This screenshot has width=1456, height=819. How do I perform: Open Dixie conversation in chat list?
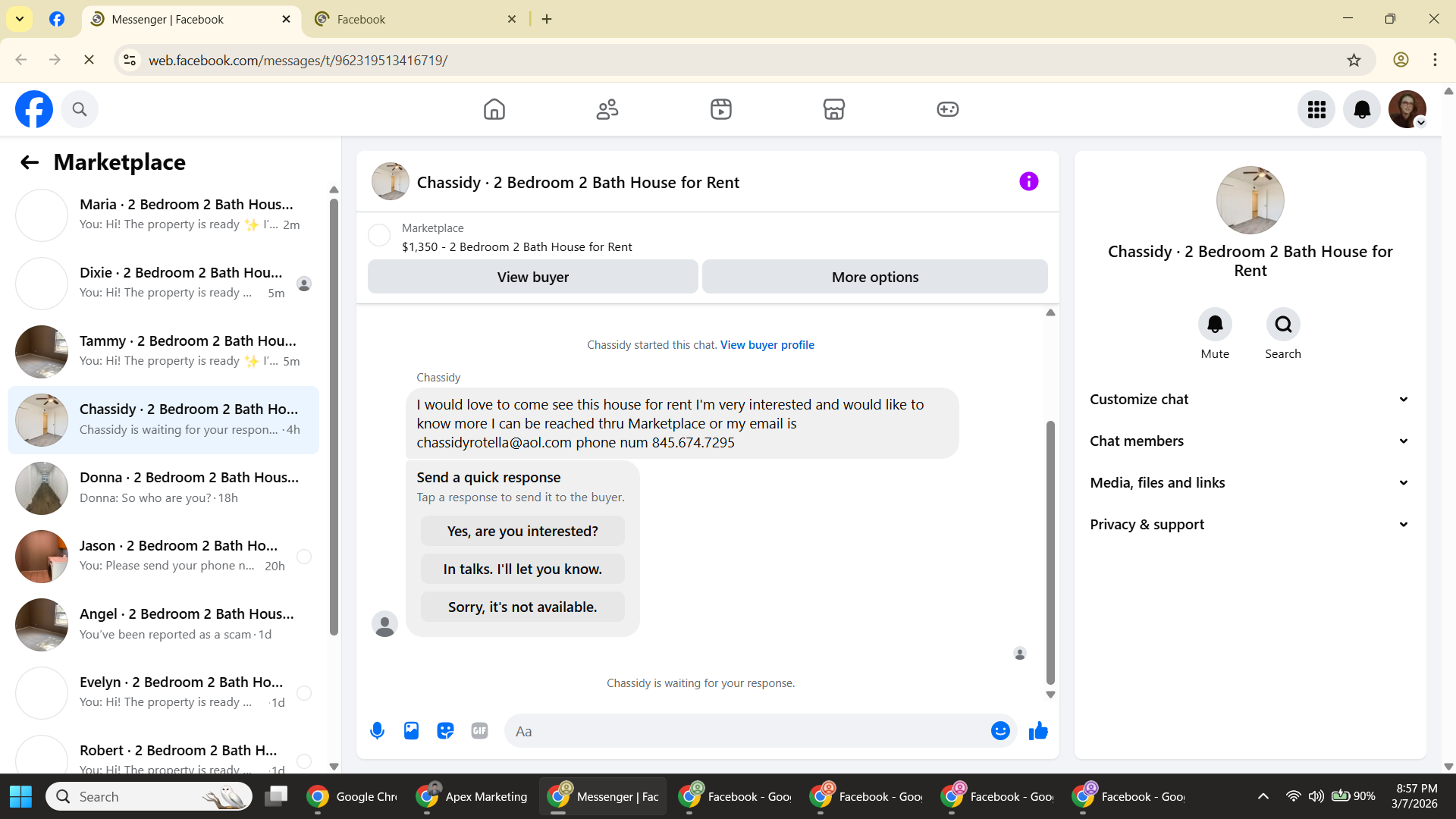point(163,284)
